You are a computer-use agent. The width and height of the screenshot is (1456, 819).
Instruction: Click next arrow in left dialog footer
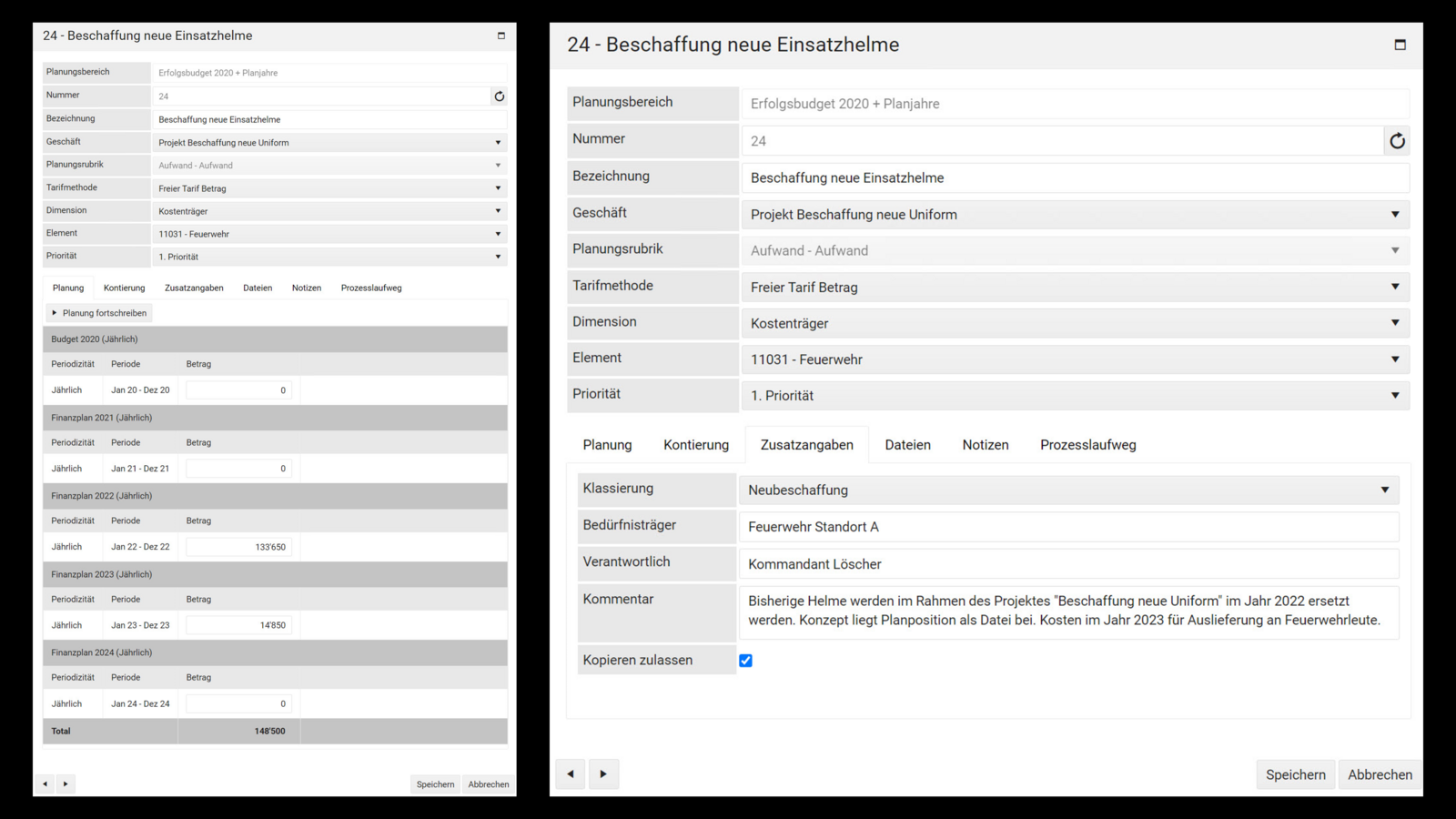66,784
